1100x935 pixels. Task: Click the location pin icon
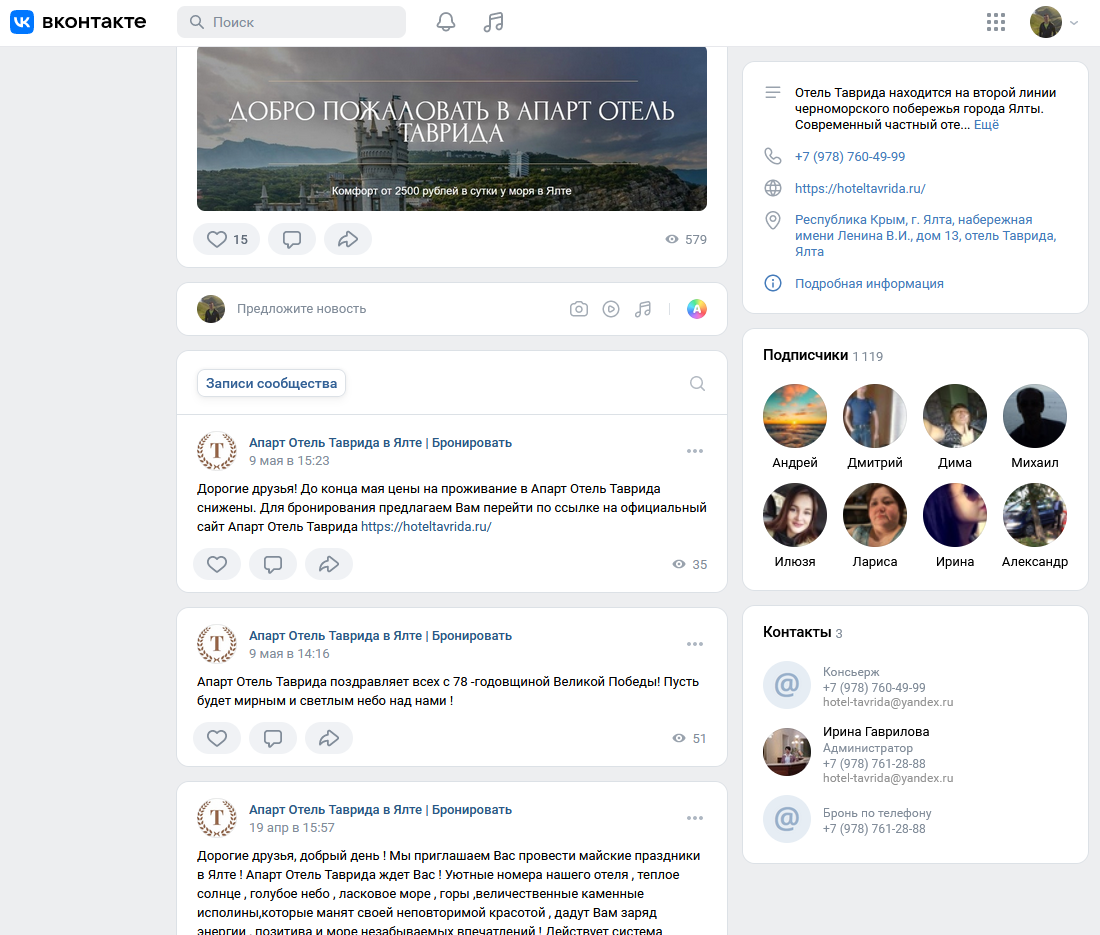pyautogui.click(x=772, y=220)
